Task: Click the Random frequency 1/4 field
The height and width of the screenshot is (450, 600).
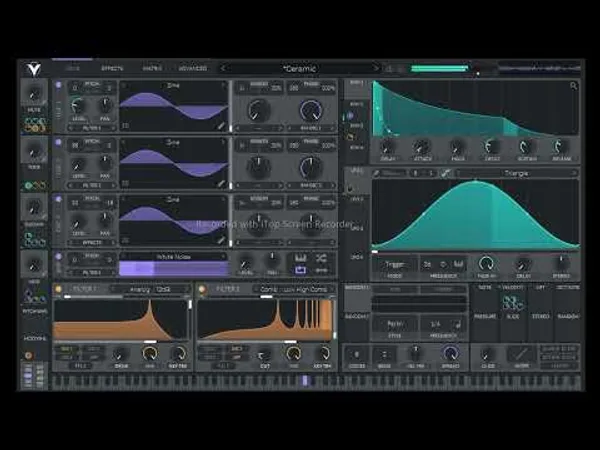Action: [x=443, y=325]
